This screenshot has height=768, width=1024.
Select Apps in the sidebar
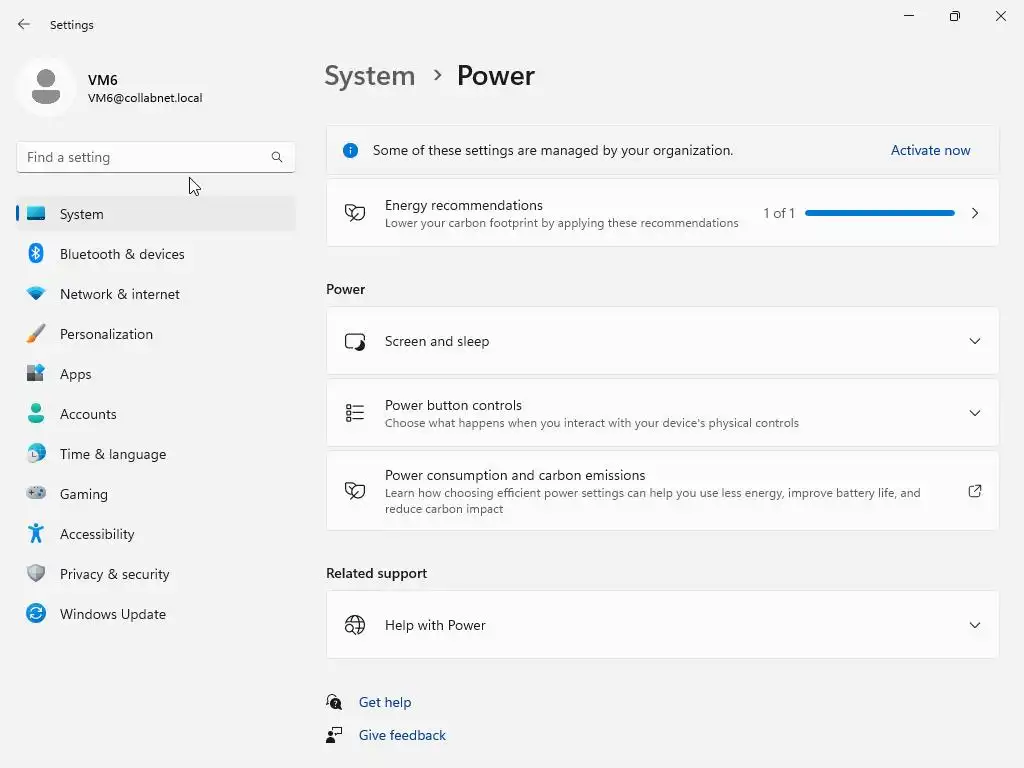click(75, 374)
